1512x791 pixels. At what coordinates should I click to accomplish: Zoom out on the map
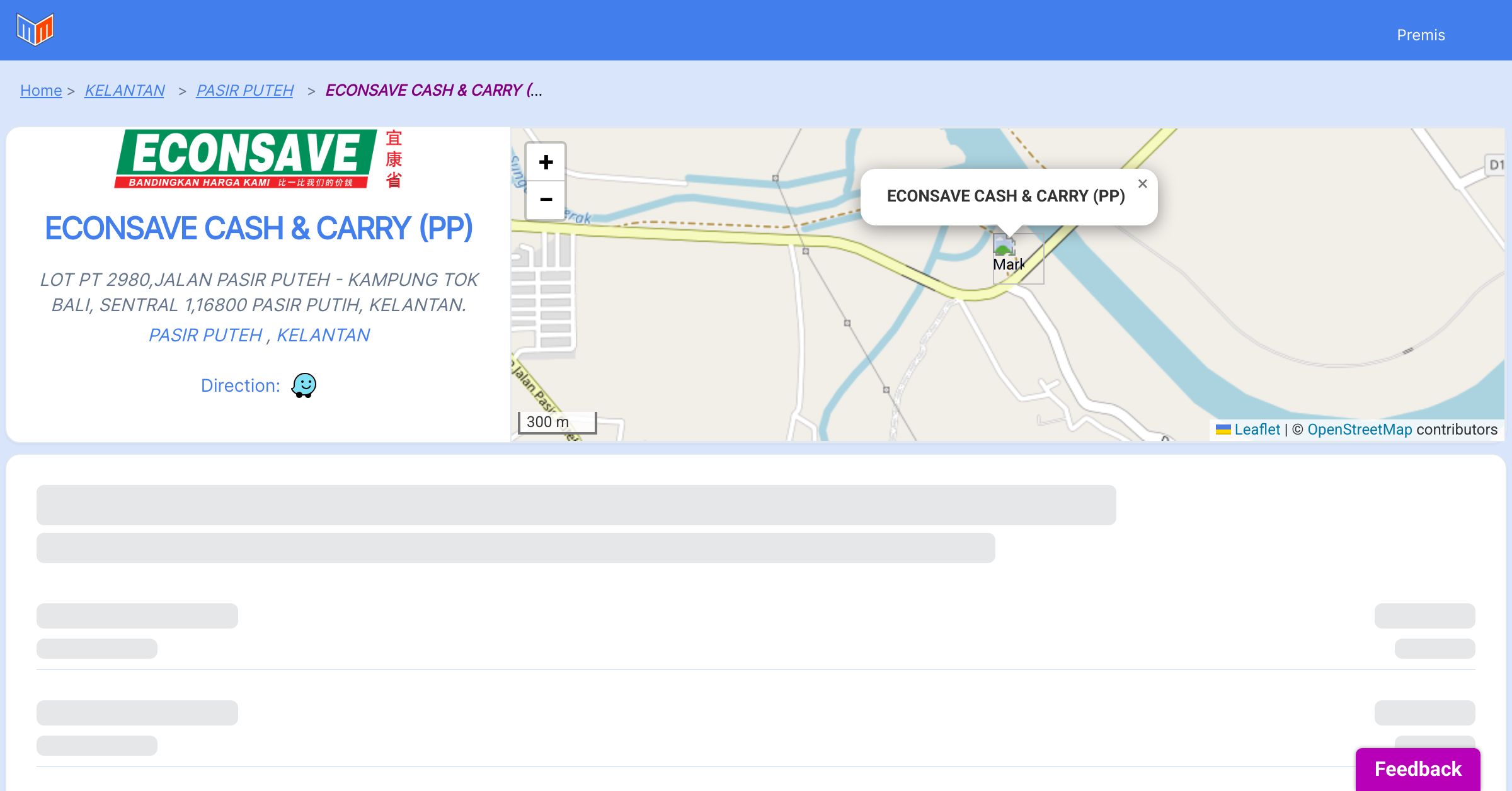(546, 200)
